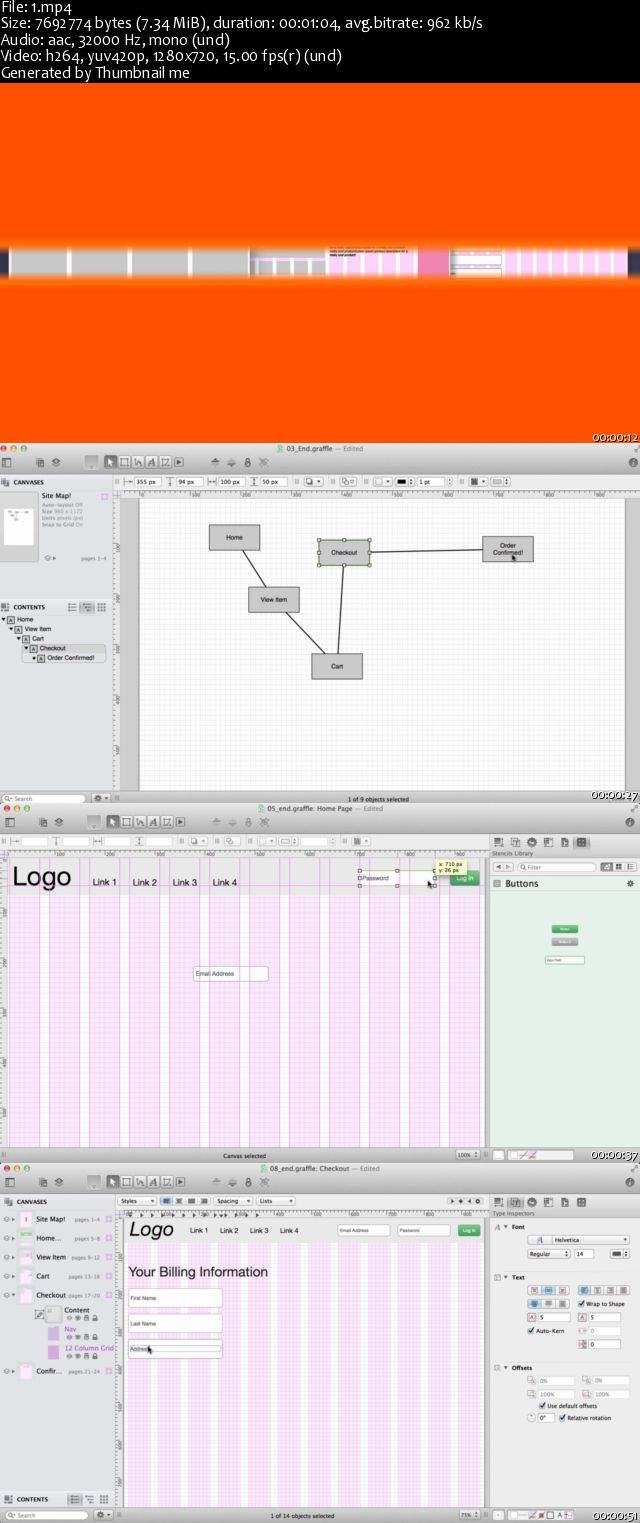Click the font color swatch in Type inspector

coord(619,1253)
